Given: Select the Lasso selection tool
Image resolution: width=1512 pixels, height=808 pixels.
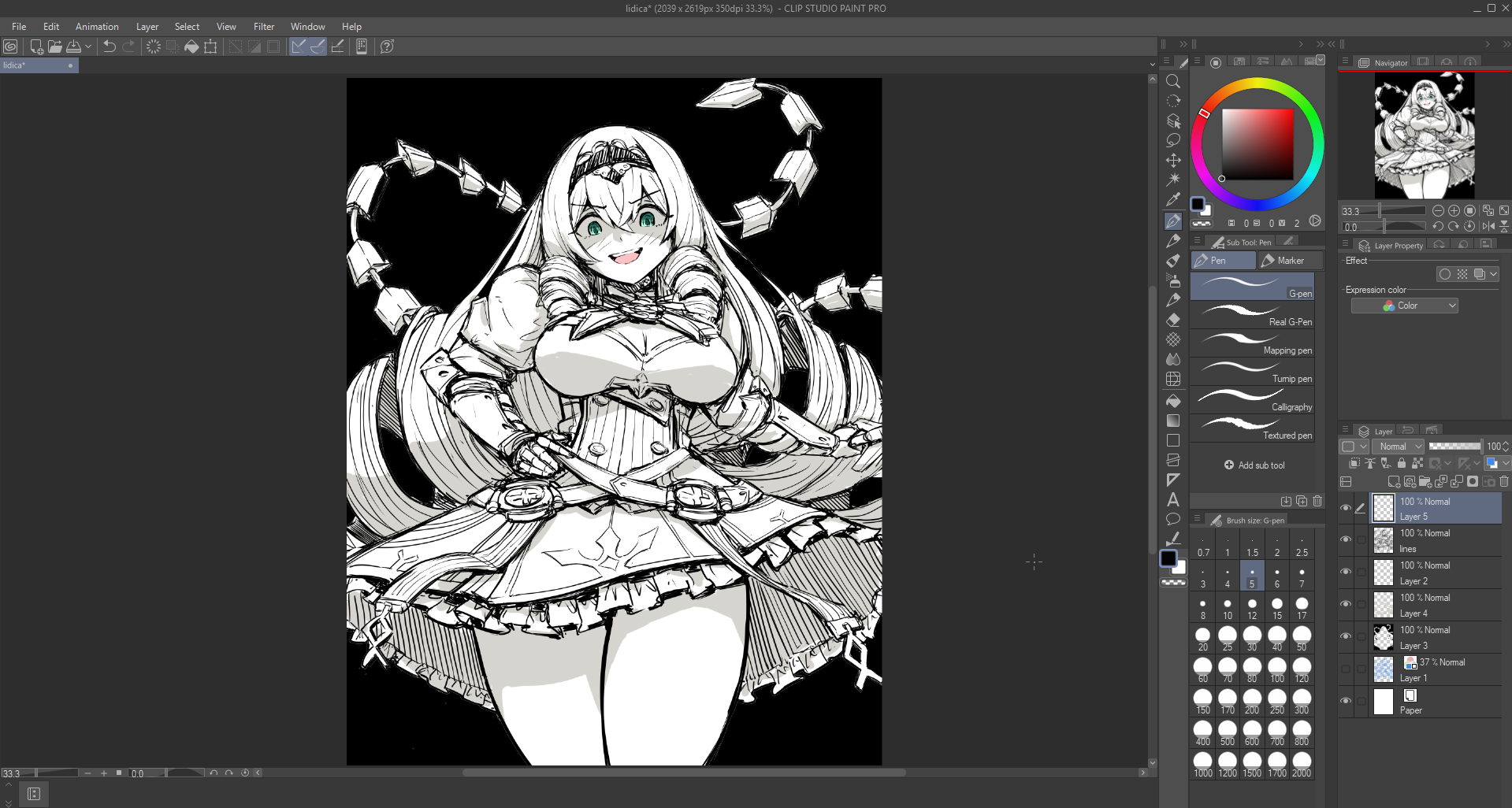Looking at the screenshot, I should (x=1173, y=140).
